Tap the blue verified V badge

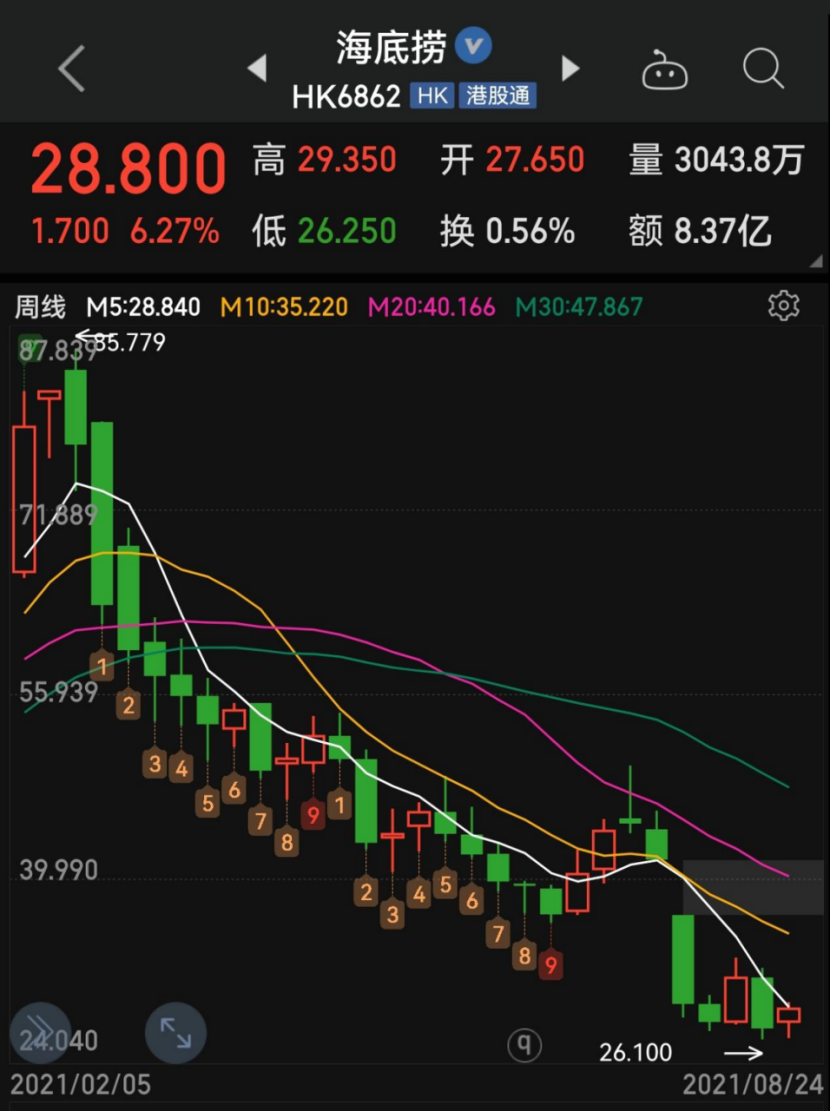473,45
